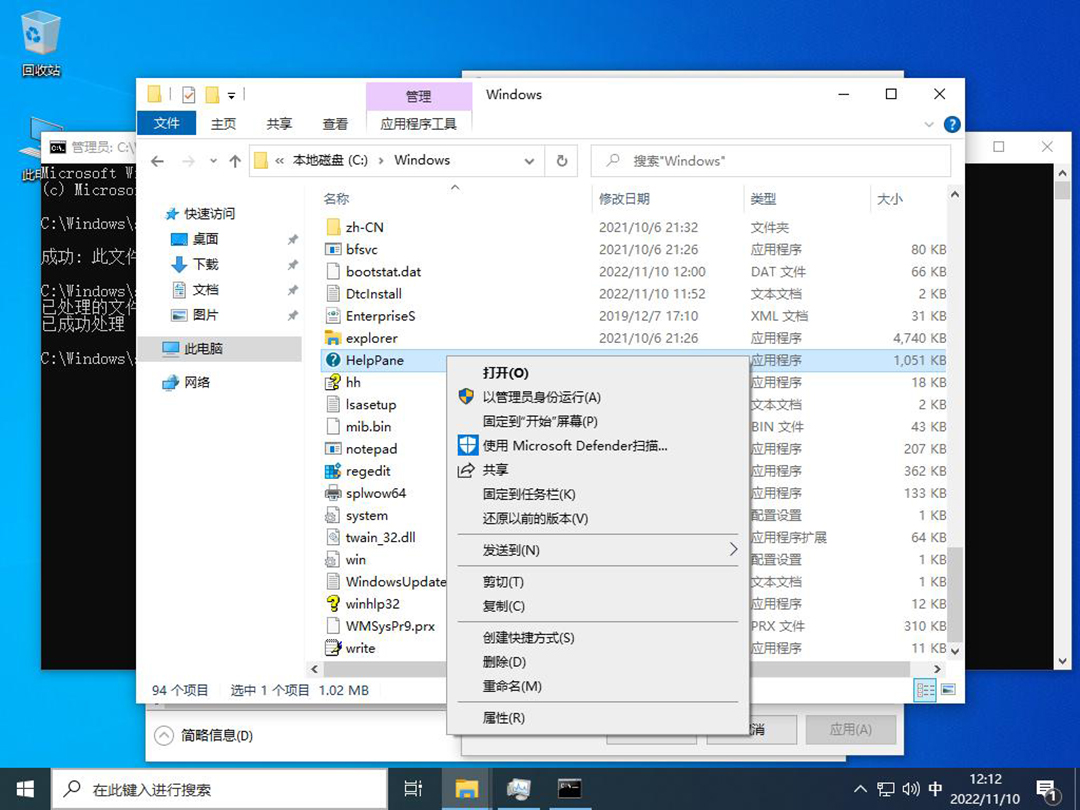Open the 应用程序工具 ribbon tab
The height and width of the screenshot is (810, 1080).
(419, 124)
